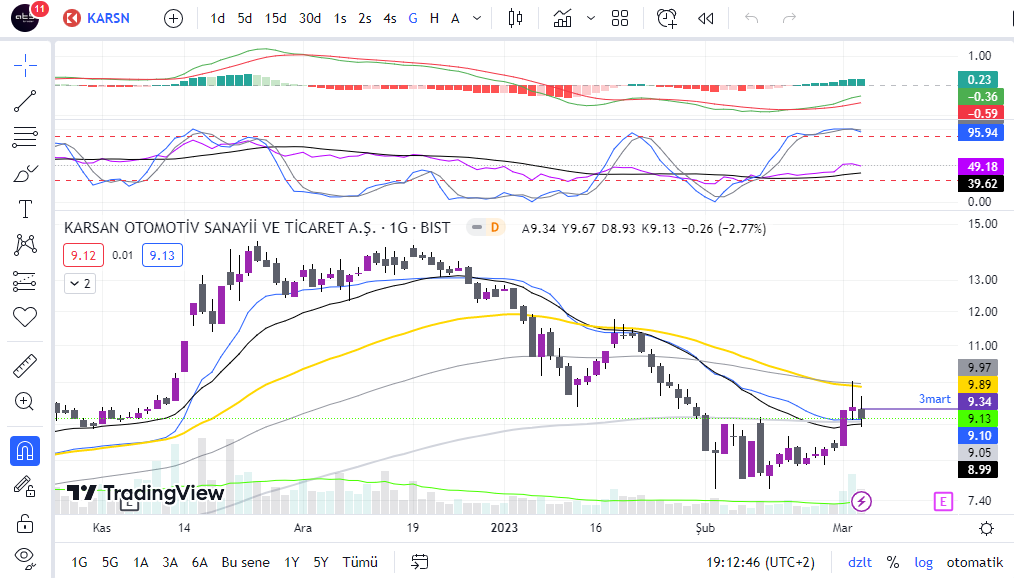The width and height of the screenshot is (1014, 578).
Task: Toggle lock all drawings
Action: click(x=25, y=522)
